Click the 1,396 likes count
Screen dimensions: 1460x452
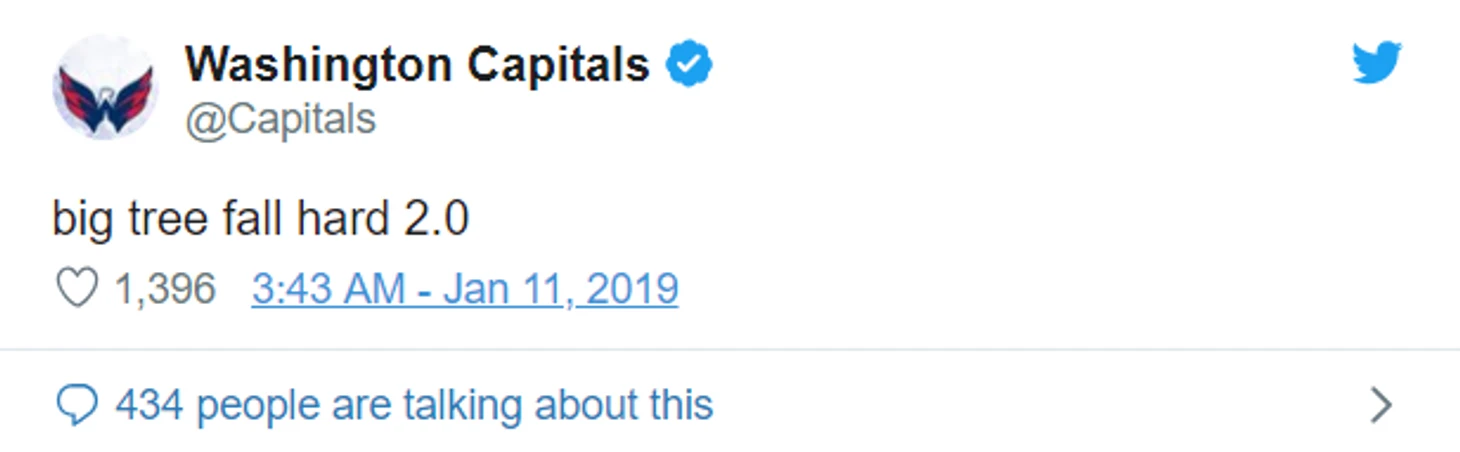click(165, 289)
